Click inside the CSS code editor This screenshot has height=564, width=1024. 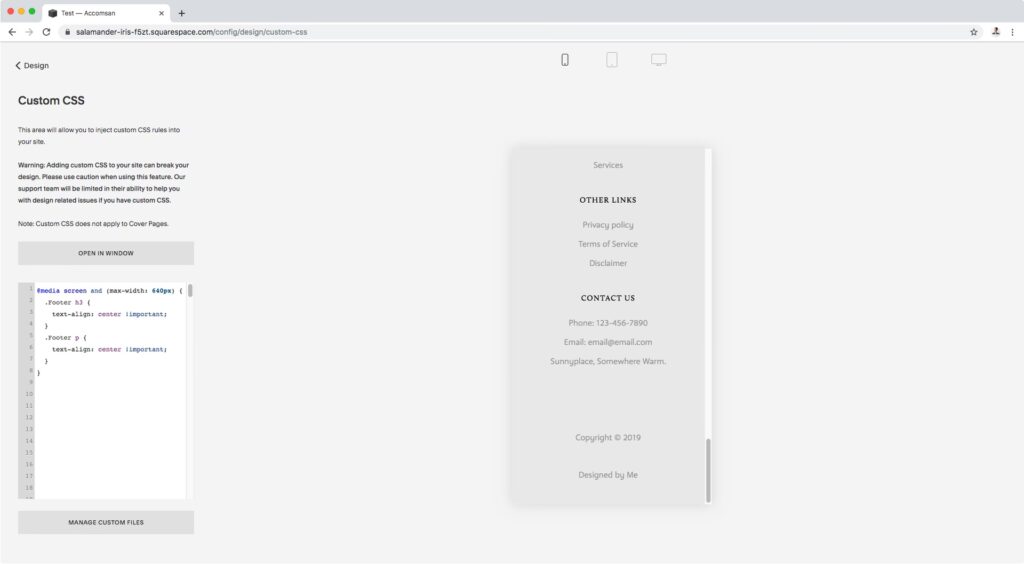pyautogui.click(x=110, y=420)
